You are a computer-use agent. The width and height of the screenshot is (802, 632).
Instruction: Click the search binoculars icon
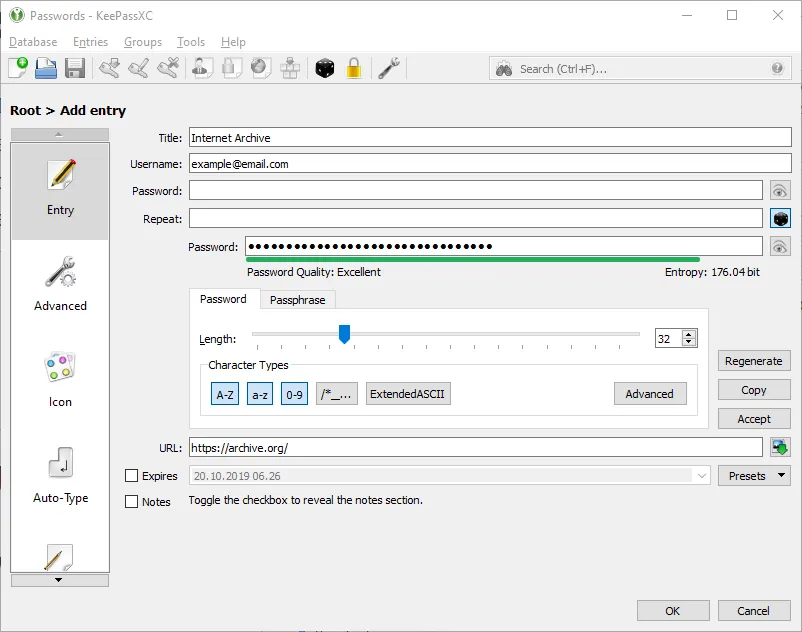504,69
